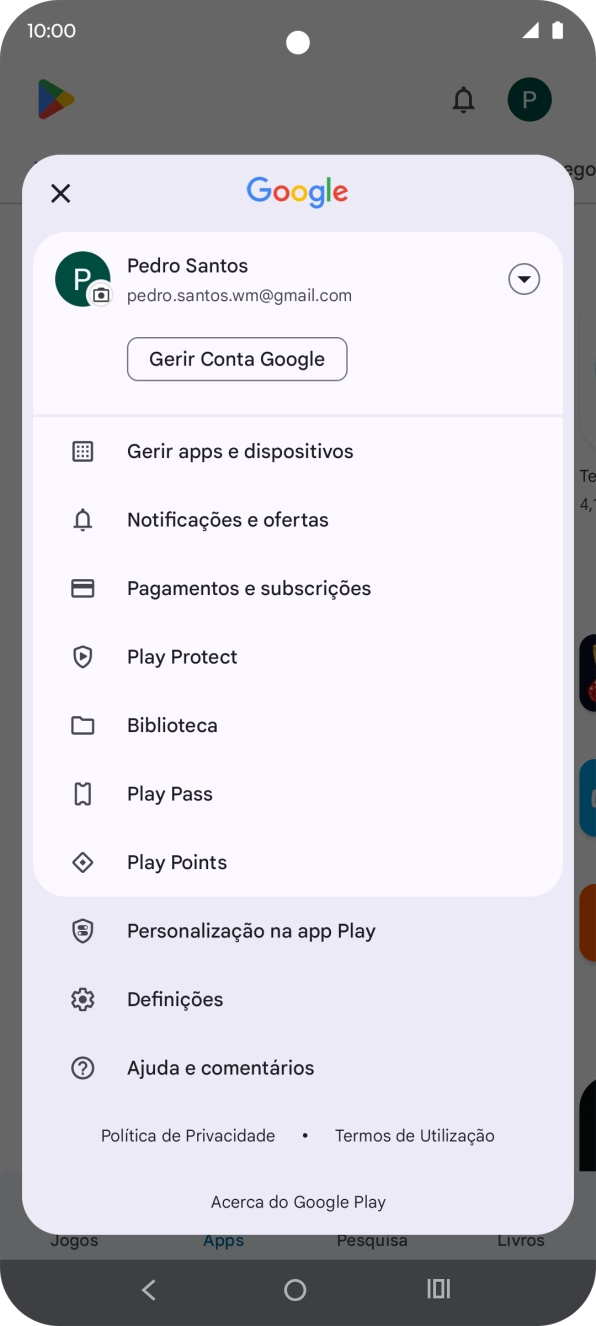596x1326 pixels.
Task: Open Gerir Conta Google
Action: pos(237,358)
